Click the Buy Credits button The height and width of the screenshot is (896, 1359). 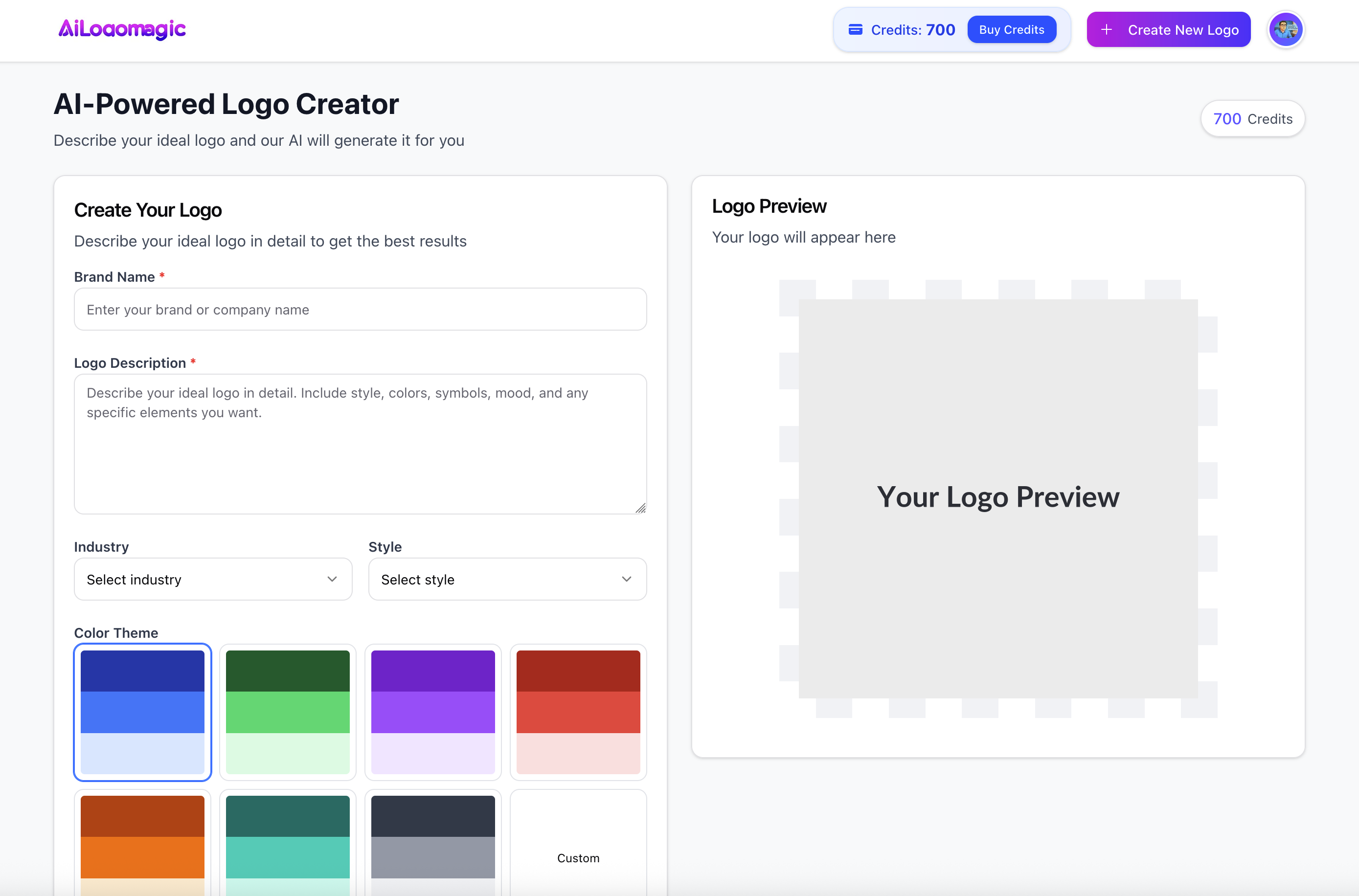click(1011, 30)
